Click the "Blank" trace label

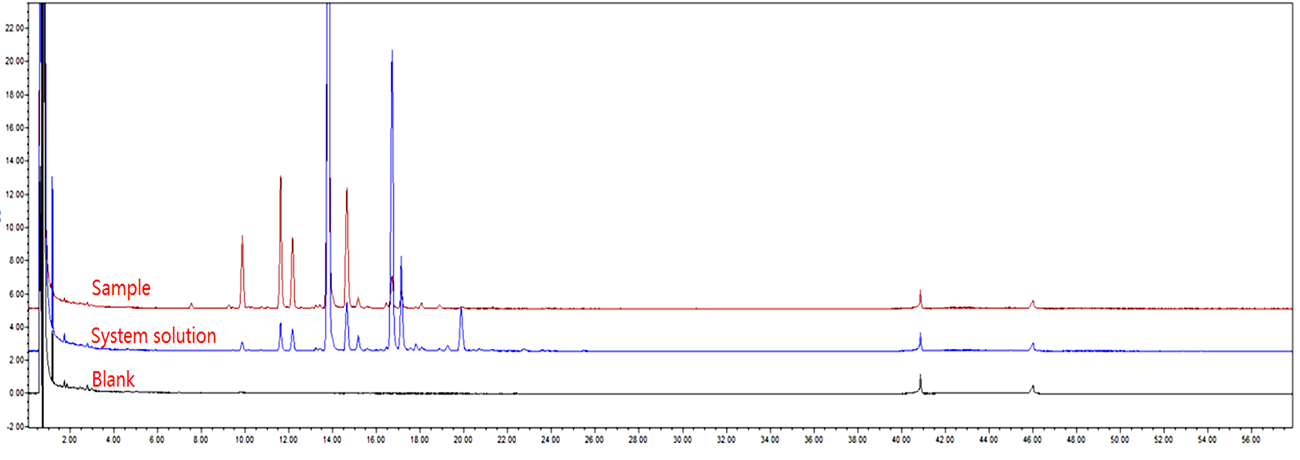coord(113,380)
